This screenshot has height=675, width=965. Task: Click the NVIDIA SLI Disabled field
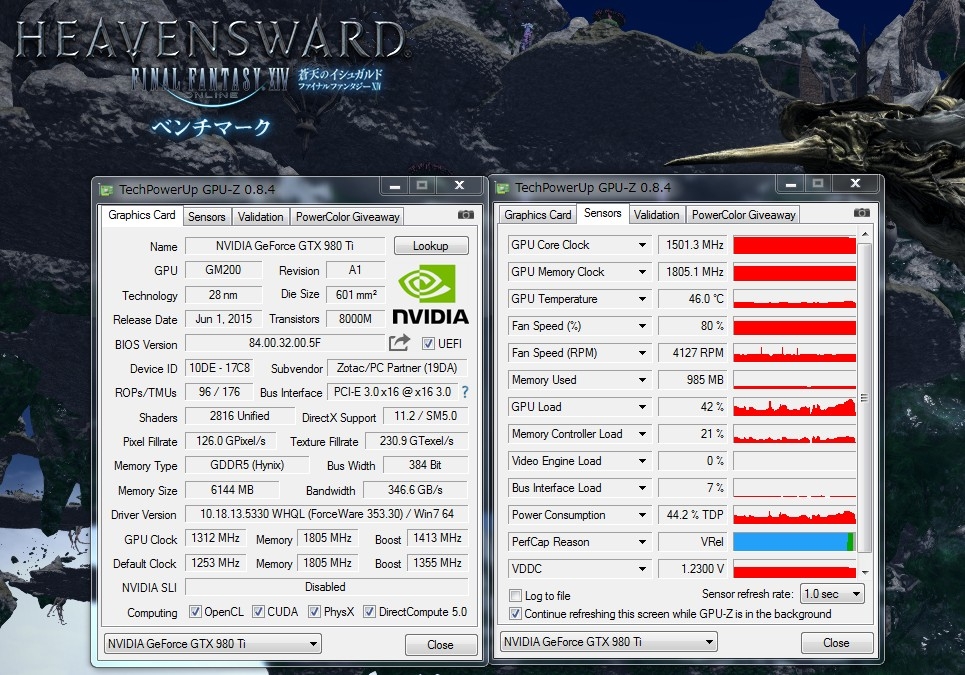[327, 587]
